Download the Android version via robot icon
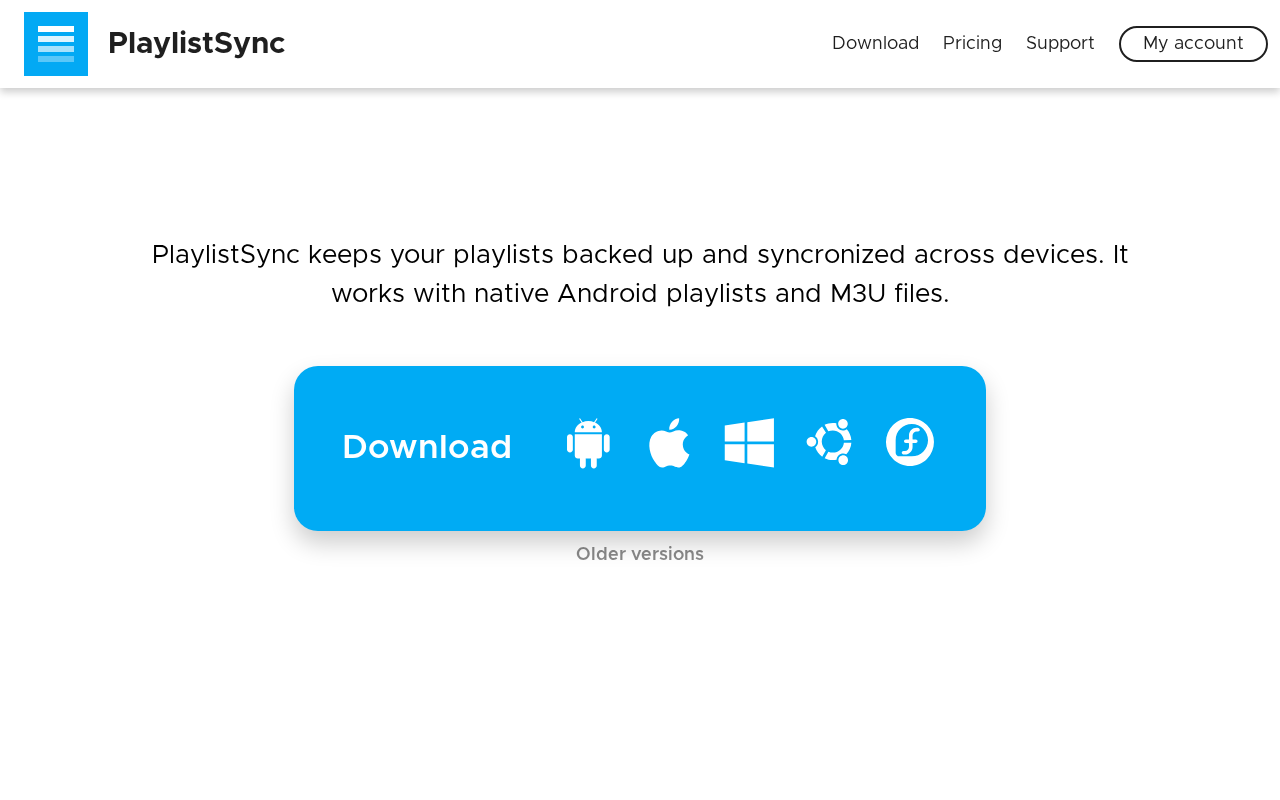Image resolution: width=1280 pixels, height=800 pixels. (588, 443)
